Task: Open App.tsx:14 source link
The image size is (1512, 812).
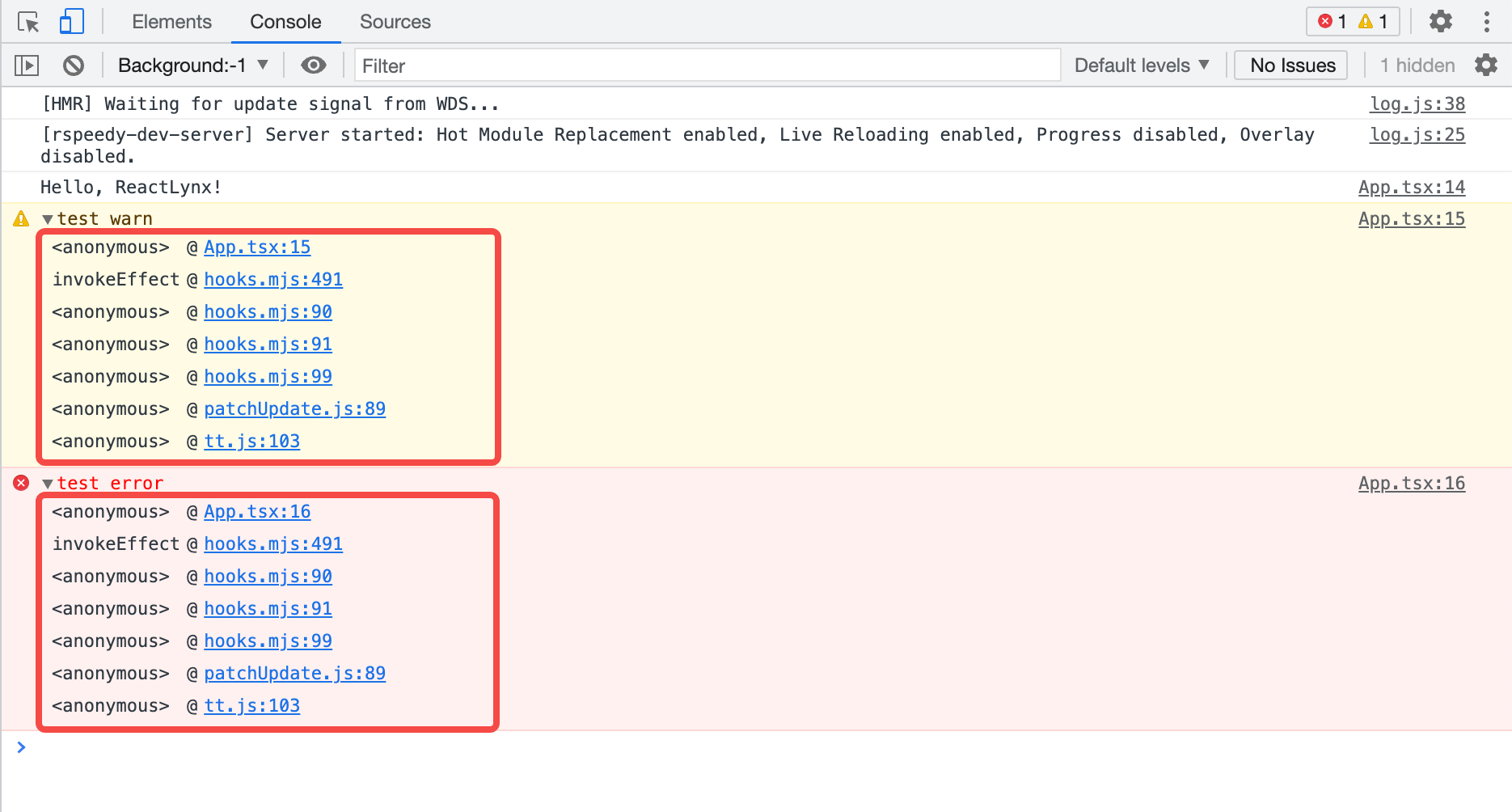Action: point(1412,187)
